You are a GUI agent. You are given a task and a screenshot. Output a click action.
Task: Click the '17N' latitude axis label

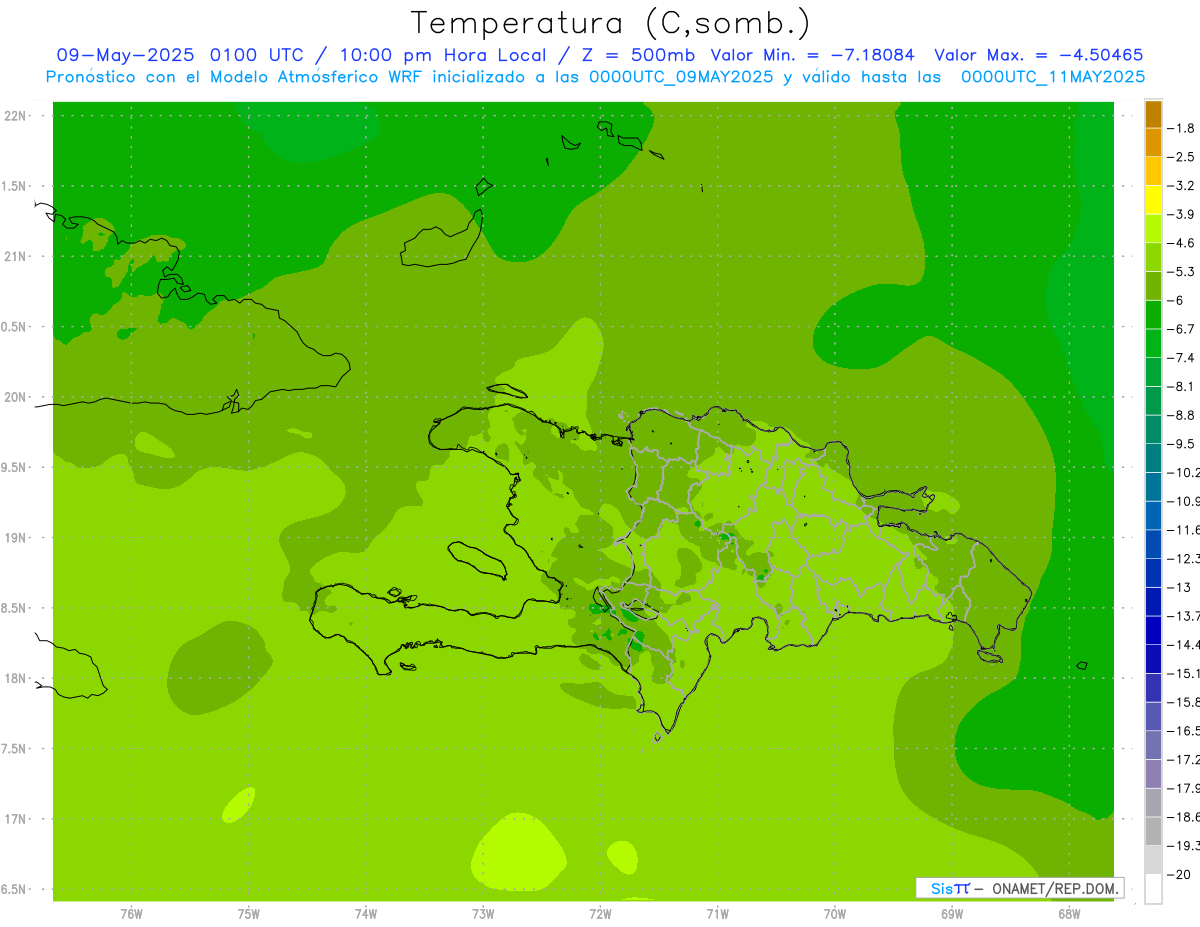[15, 819]
